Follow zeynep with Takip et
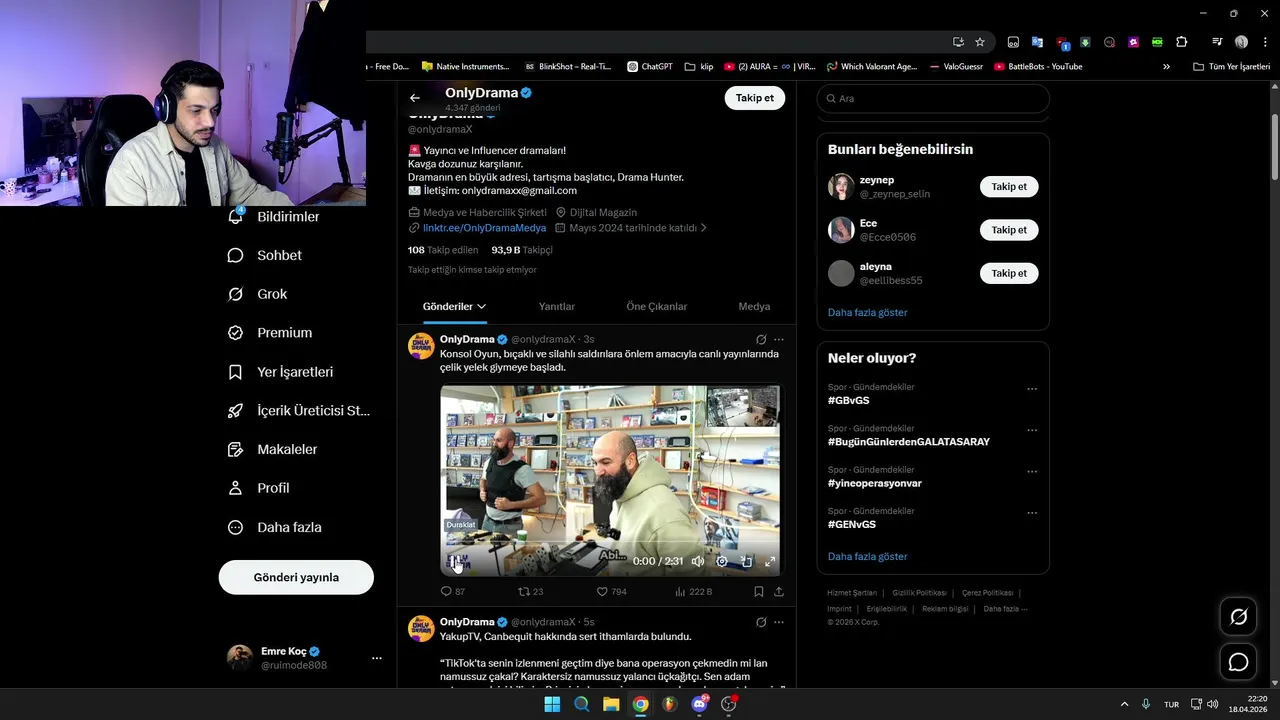 click(x=1009, y=187)
